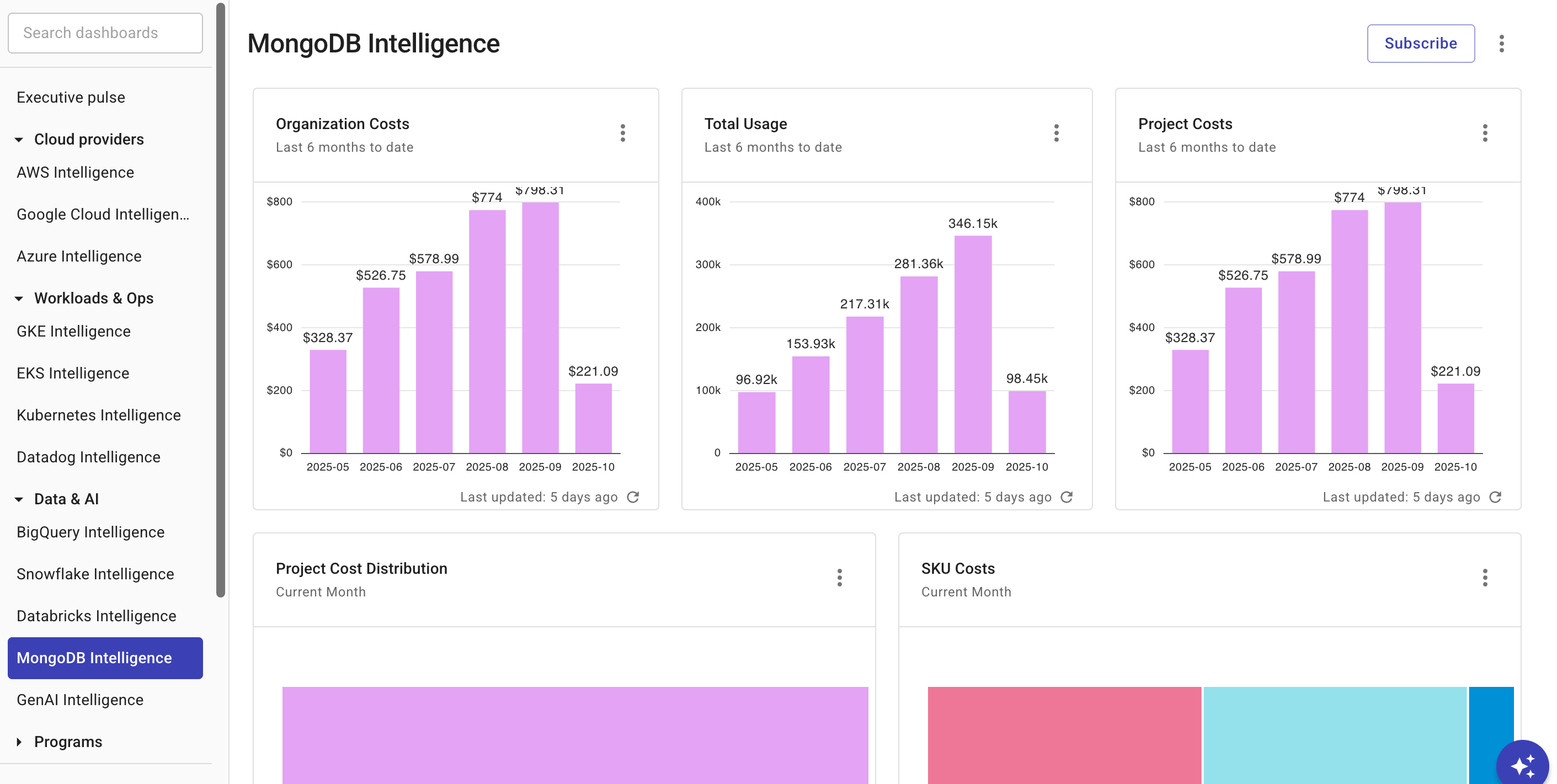Open the Total Usage card options menu
The height and width of the screenshot is (784, 1557).
[x=1057, y=133]
